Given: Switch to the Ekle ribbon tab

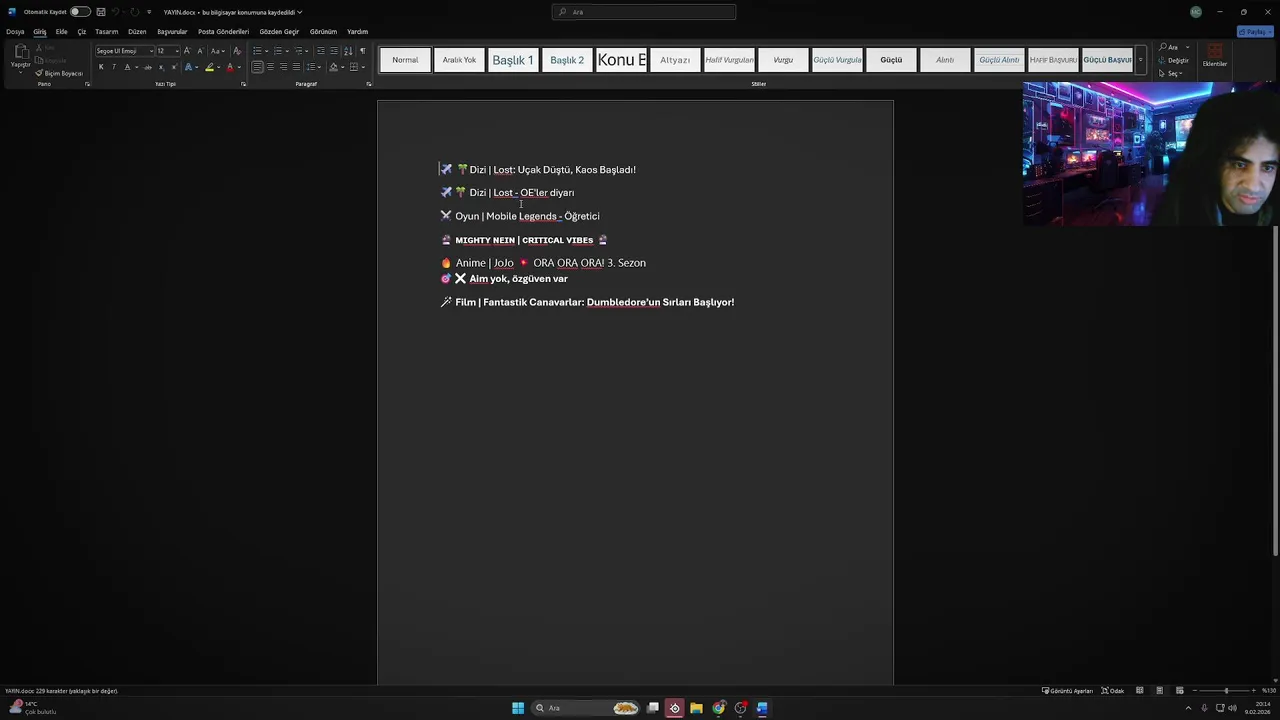Looking at the screenshot, I should [x=61, y=31].
